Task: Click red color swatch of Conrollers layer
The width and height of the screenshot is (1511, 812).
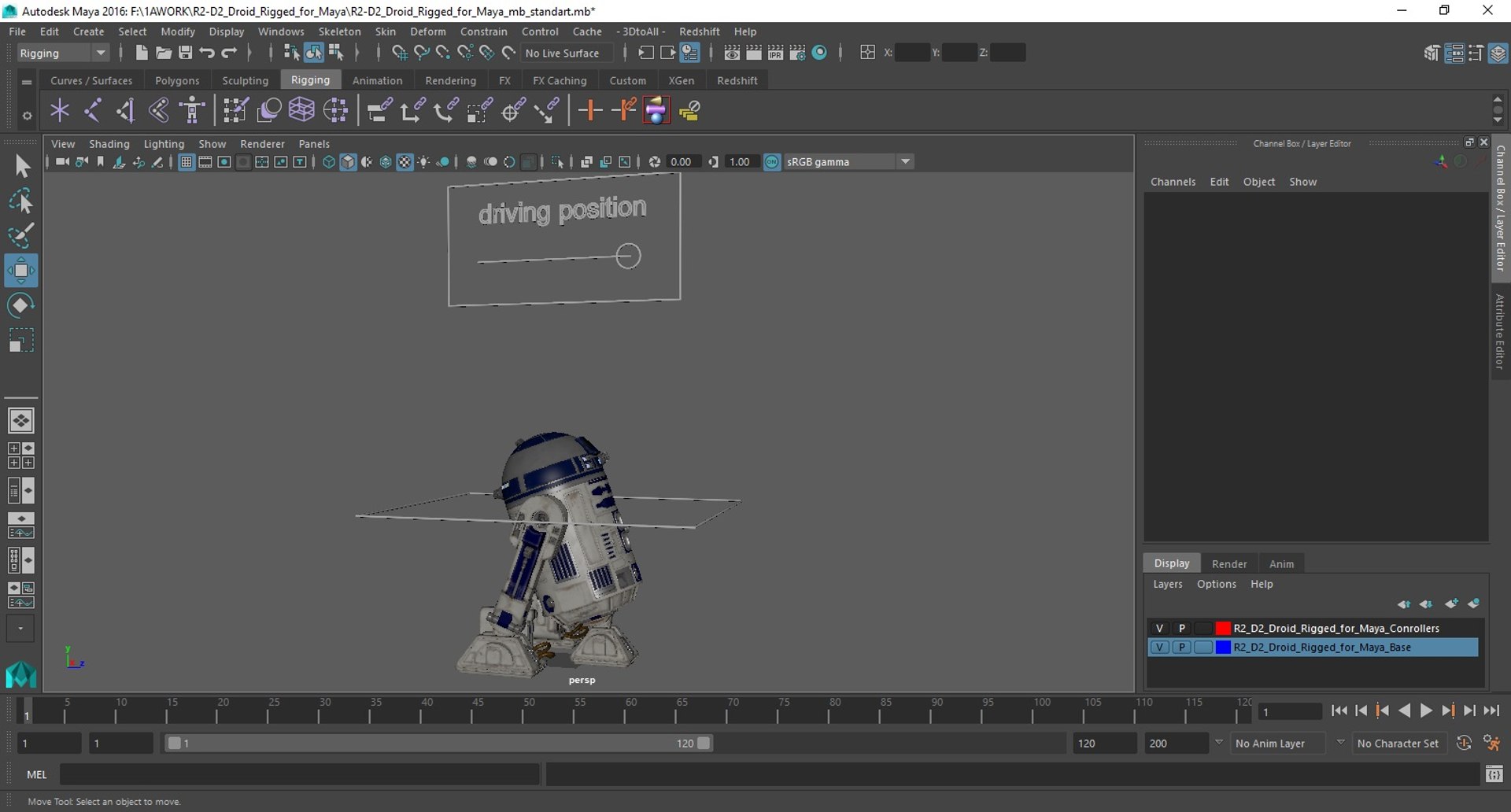Action: [x=1222, y=628]
